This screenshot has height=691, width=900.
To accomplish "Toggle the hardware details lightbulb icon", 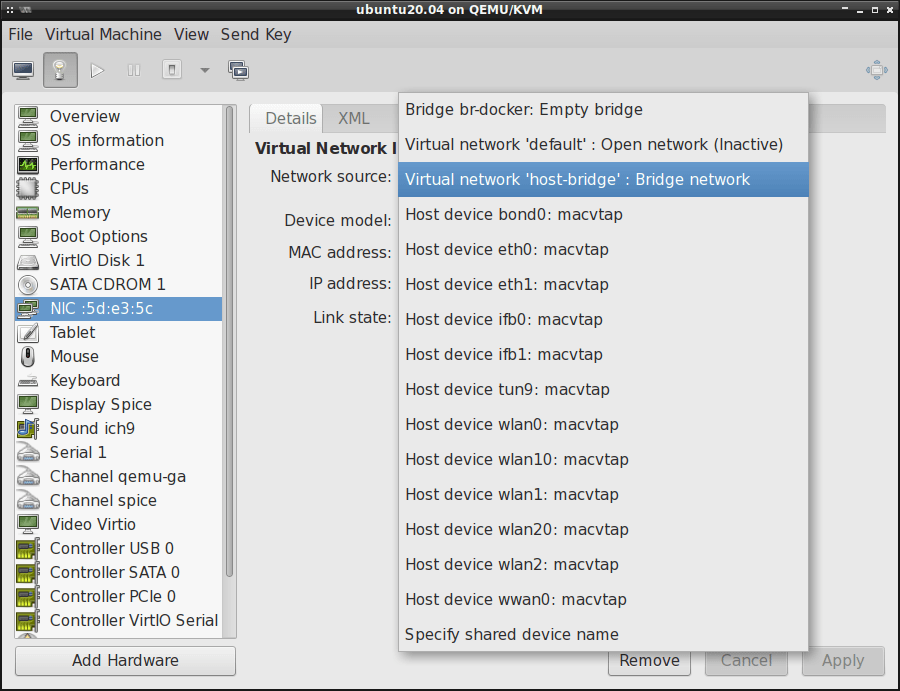I will click(x=60, y=70).
